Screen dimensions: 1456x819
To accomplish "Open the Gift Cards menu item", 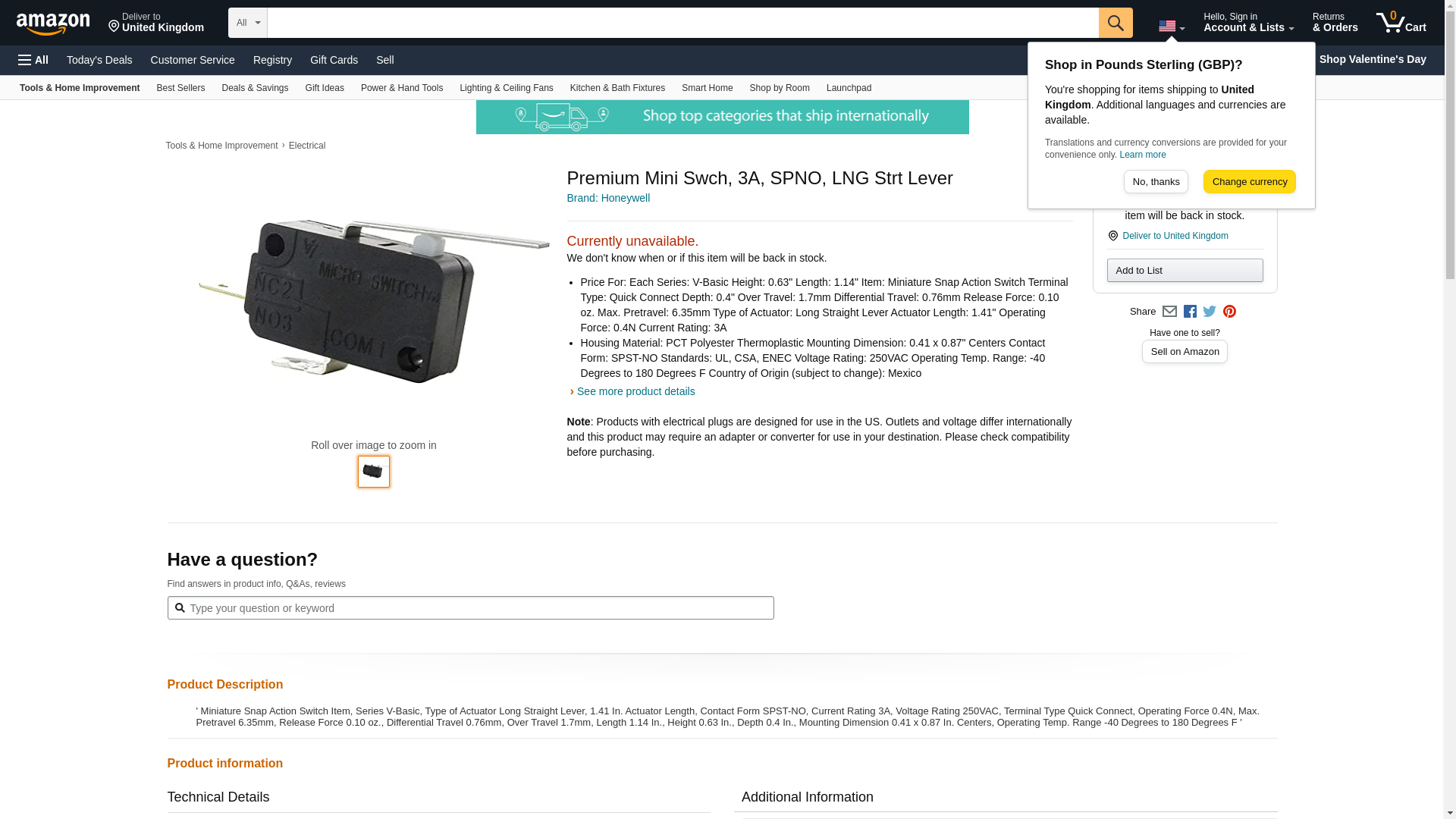I will click(334, 60).
